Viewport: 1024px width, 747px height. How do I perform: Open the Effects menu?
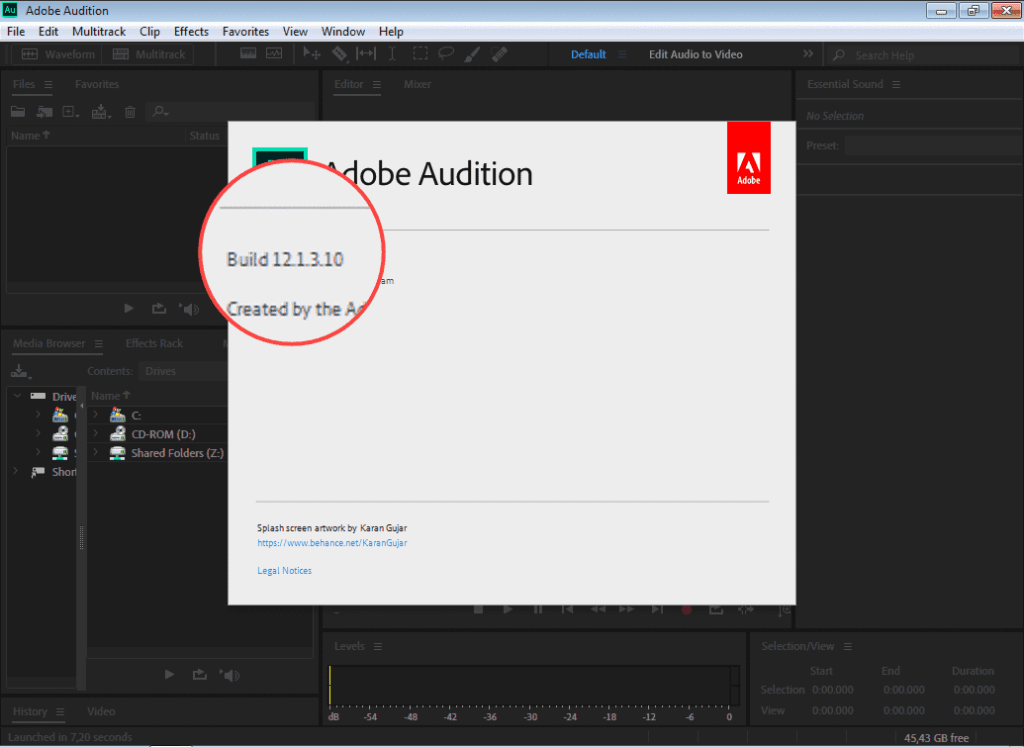click(x=191, y=31)
